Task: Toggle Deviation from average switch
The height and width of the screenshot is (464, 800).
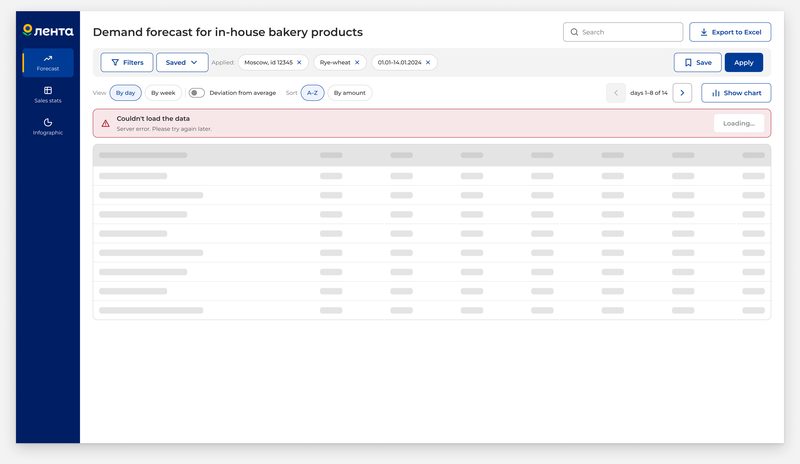Action: click(x=196, y=93)
